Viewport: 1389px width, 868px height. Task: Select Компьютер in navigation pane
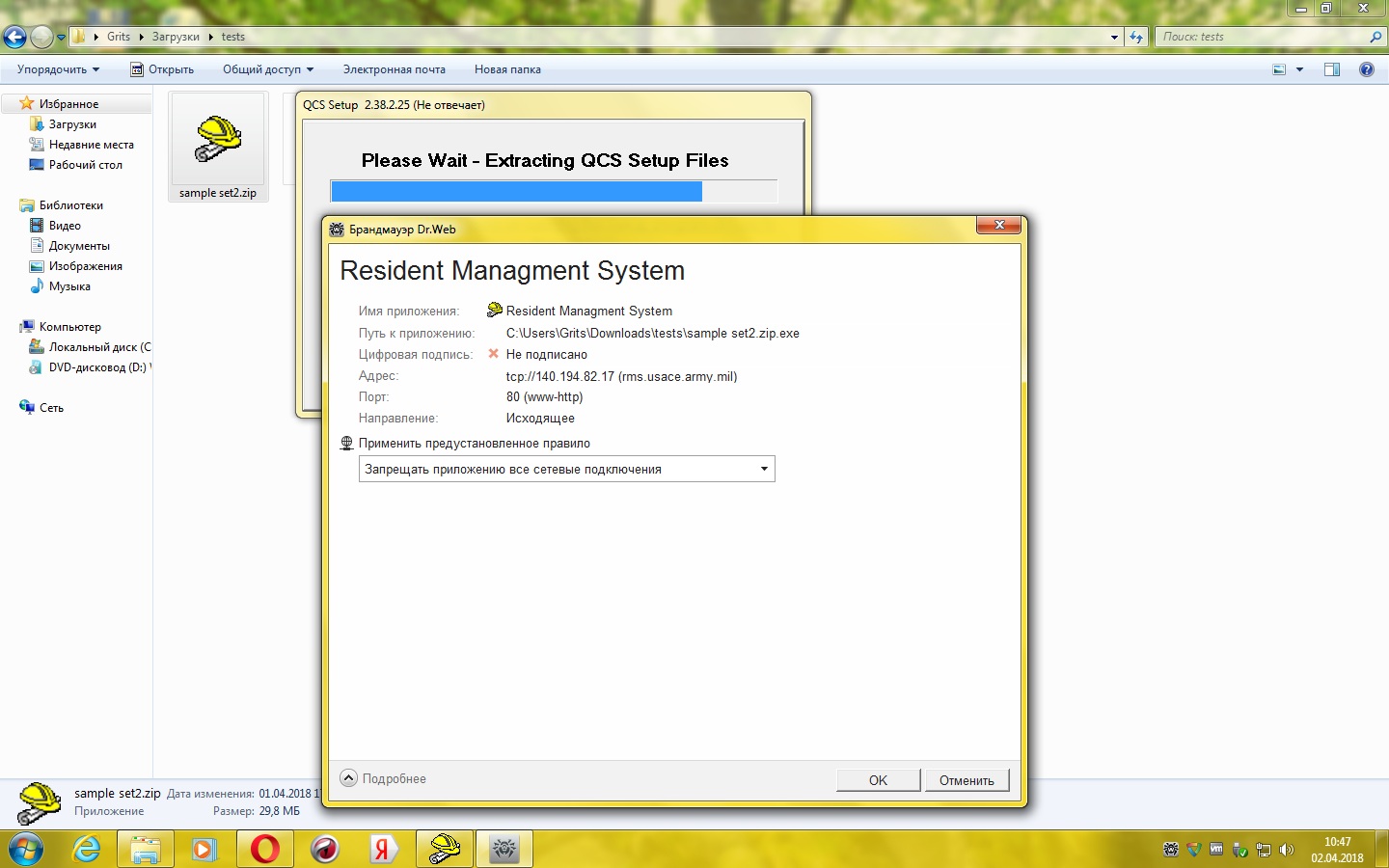coord(70,327)
